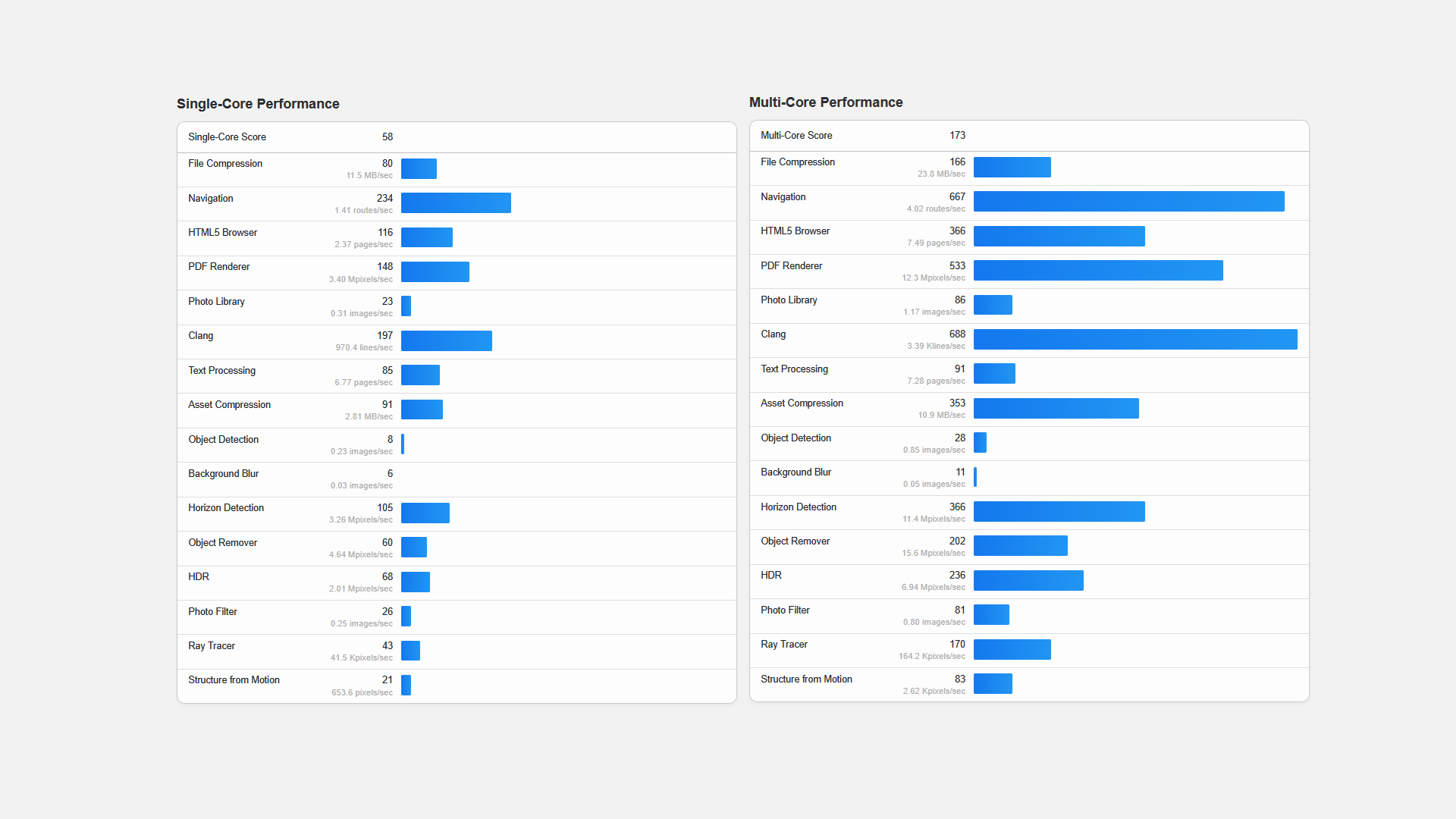The height and width of the screenshot is (819, 1456).
Task: Click the multi-core Navigation score value 667
Action: click(x=957, y=197)
